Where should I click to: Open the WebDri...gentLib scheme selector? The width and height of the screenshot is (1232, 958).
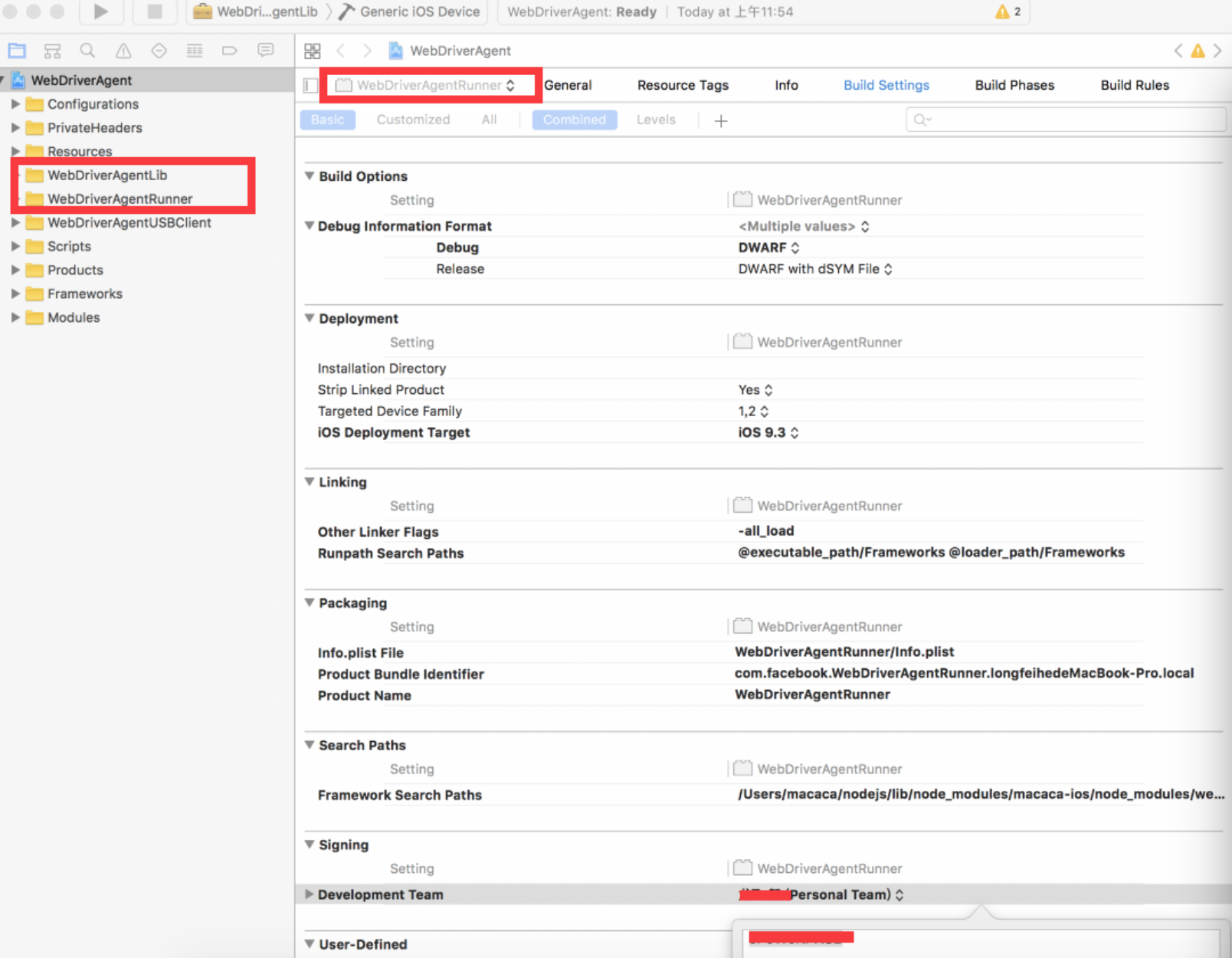point(255,11)
